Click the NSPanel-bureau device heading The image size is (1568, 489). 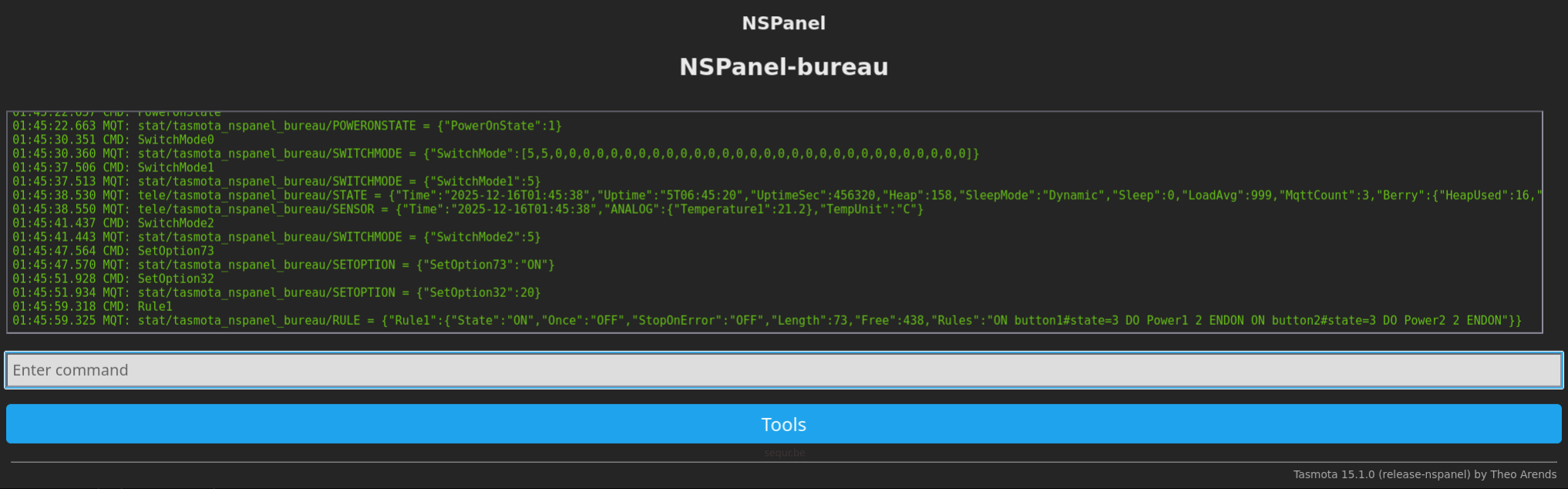pos(783,67)
